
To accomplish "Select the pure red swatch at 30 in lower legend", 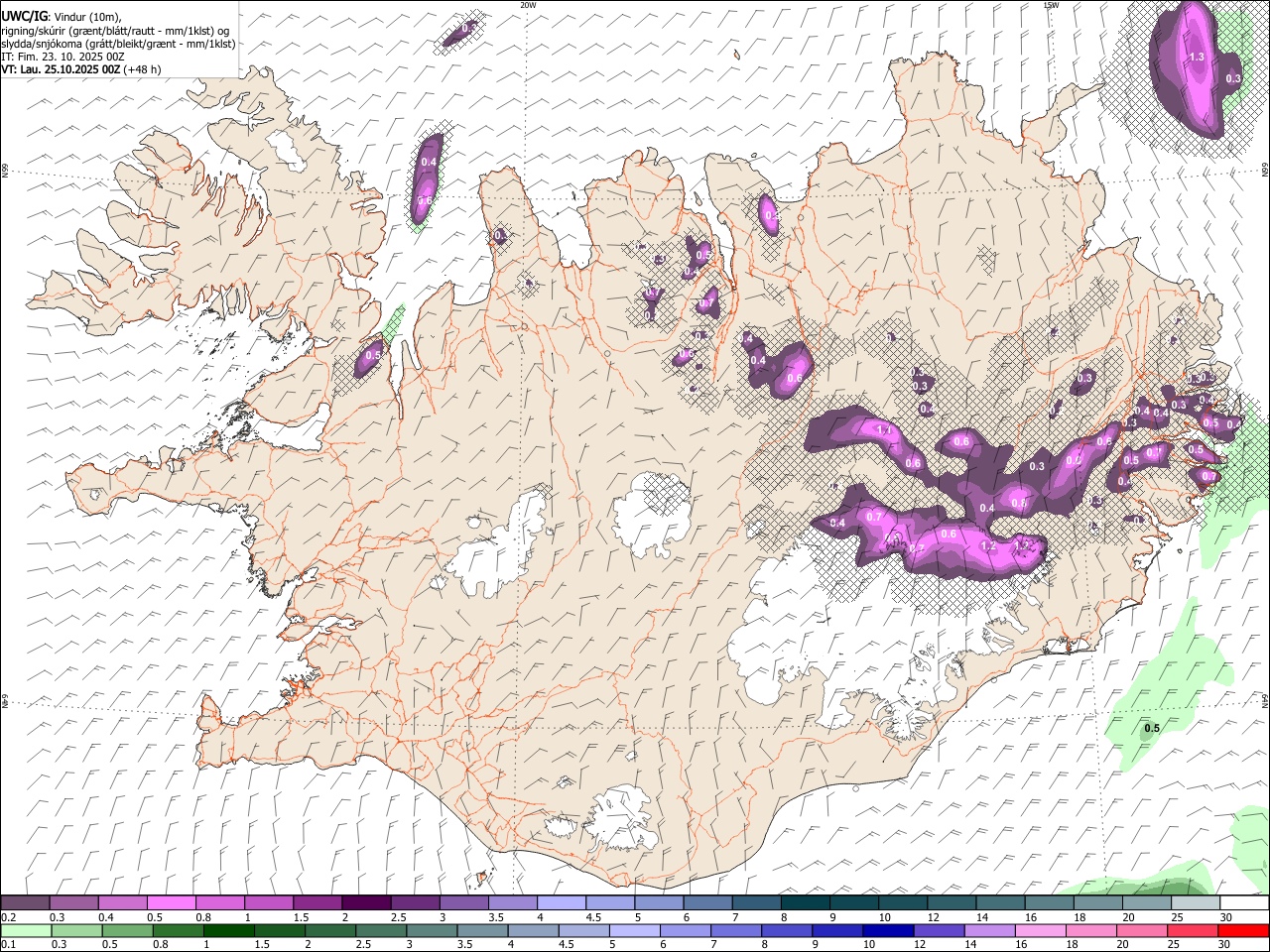I will [1243, 931].
